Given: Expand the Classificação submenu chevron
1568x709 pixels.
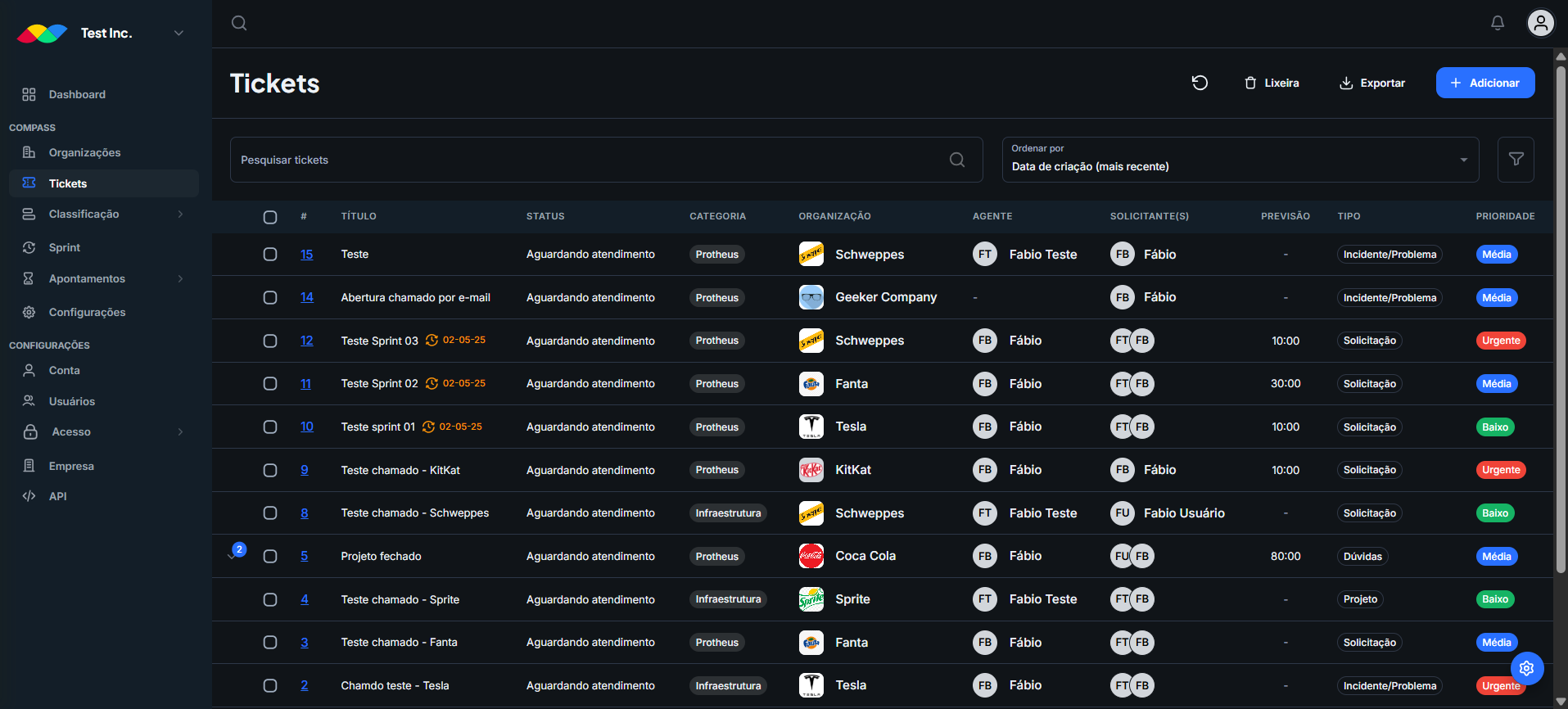Looking at the screenshot, I should click(x=180, y=215).
